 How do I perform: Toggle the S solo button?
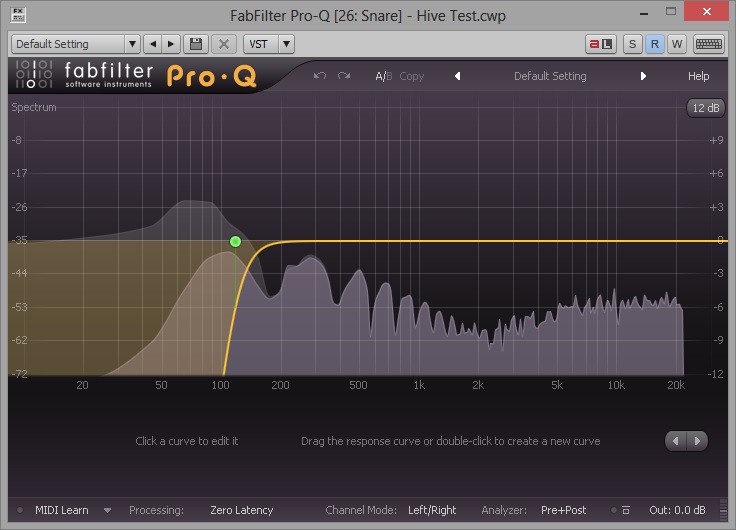pyautogui.click(x=632, y=44)
